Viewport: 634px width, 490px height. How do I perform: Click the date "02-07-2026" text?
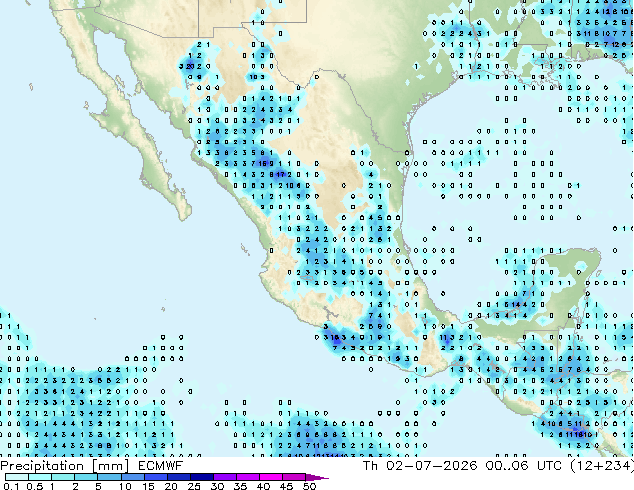point(432,466)
